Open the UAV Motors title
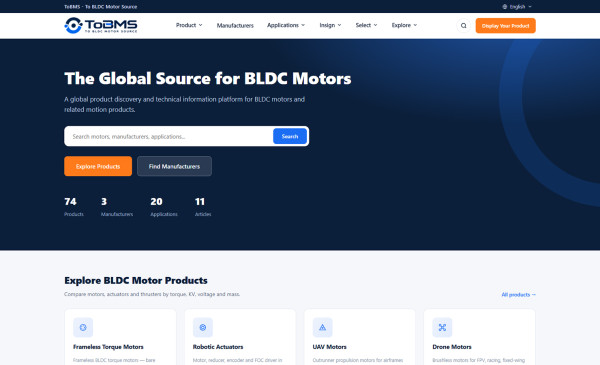 (x=329, y=347)
